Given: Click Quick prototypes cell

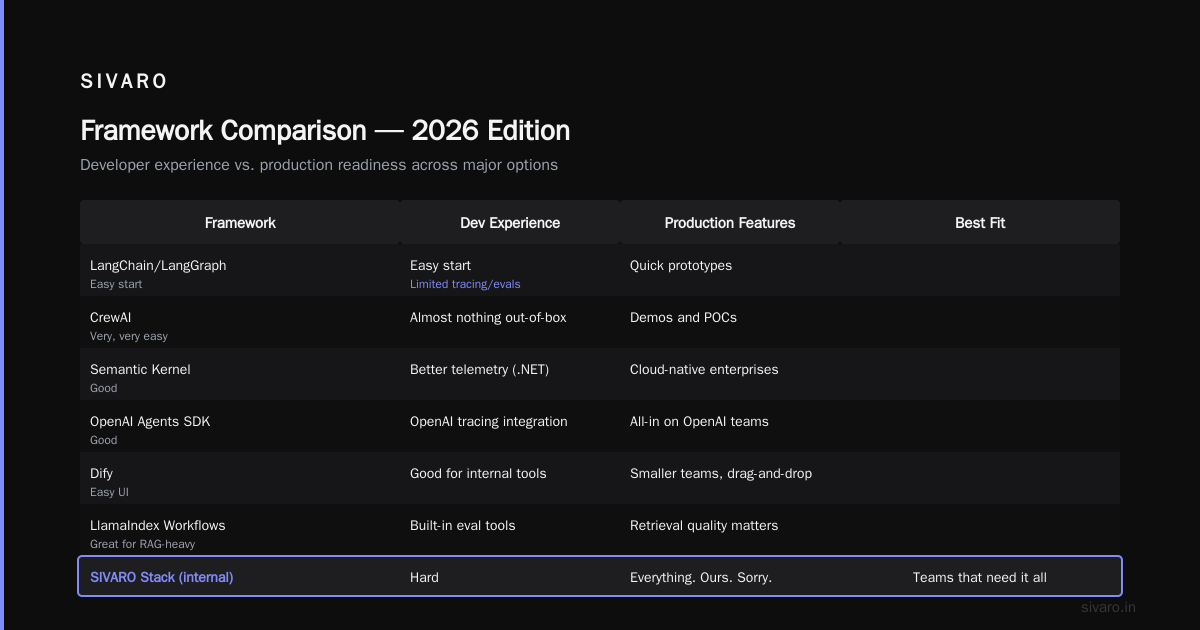Looking at the screenshot, I should pyautogui.click(x=681, y=265).
